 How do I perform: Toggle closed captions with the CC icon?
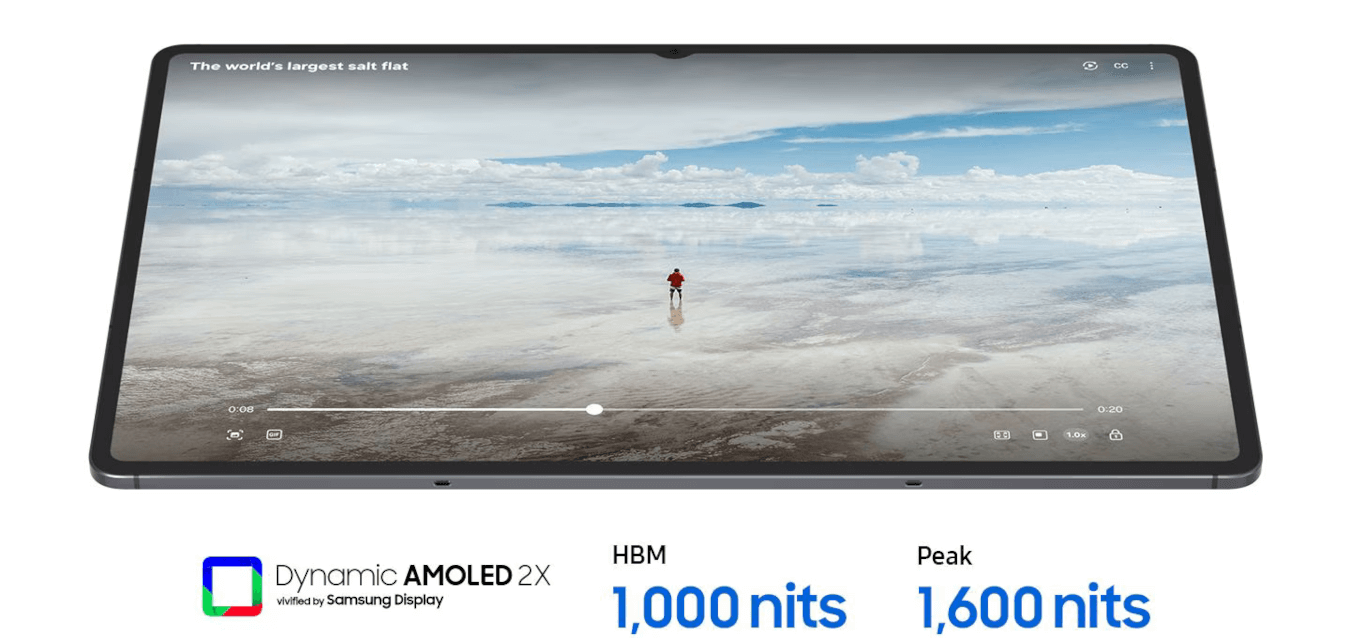tap(1121, 66)
